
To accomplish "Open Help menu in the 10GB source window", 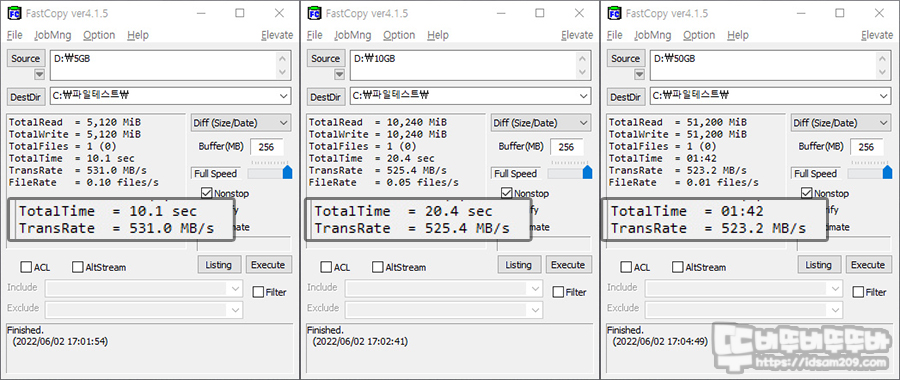I will pyautogui.click(x=438, y=35).
